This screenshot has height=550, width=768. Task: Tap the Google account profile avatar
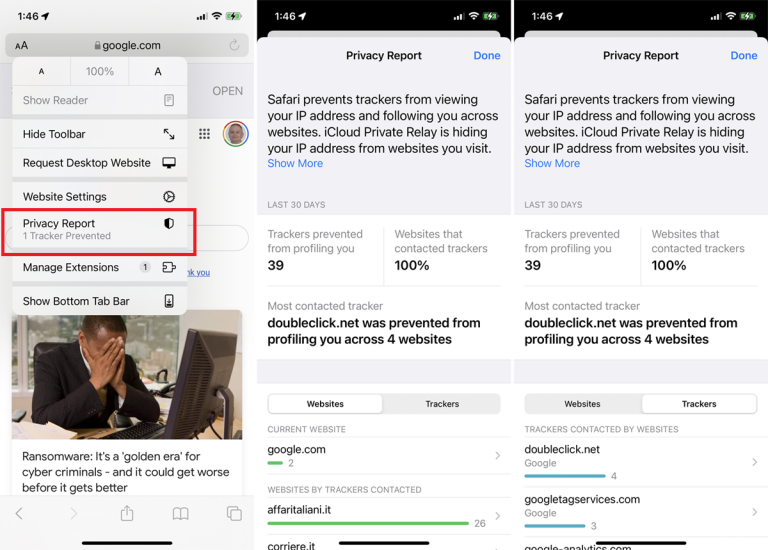tap(235, 134)
